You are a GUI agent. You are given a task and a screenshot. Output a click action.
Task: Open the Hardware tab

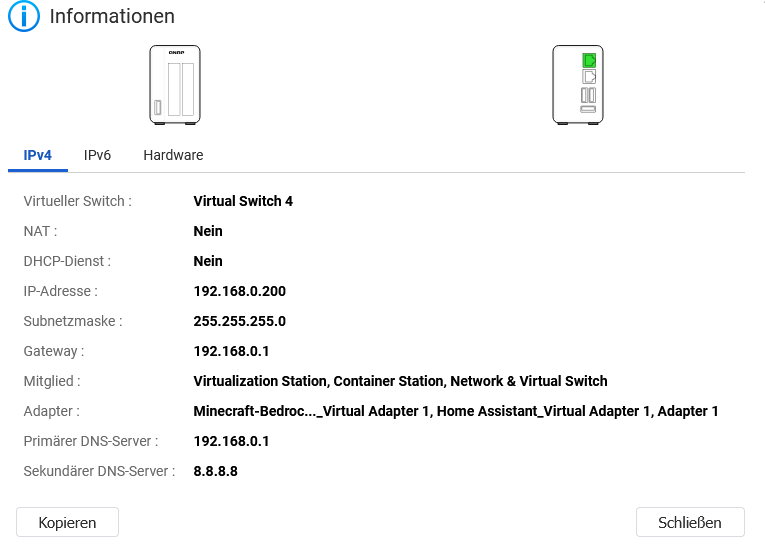coord(173,155)
